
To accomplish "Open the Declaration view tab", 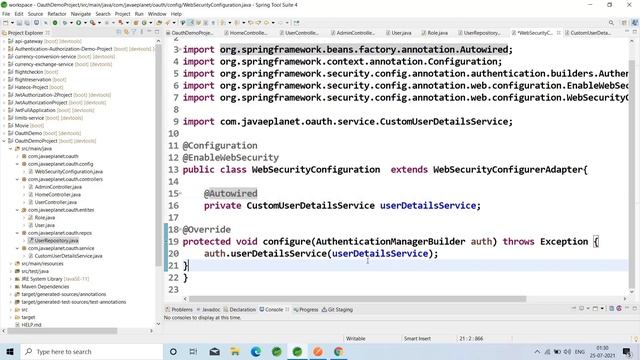I will click(240, 309).
